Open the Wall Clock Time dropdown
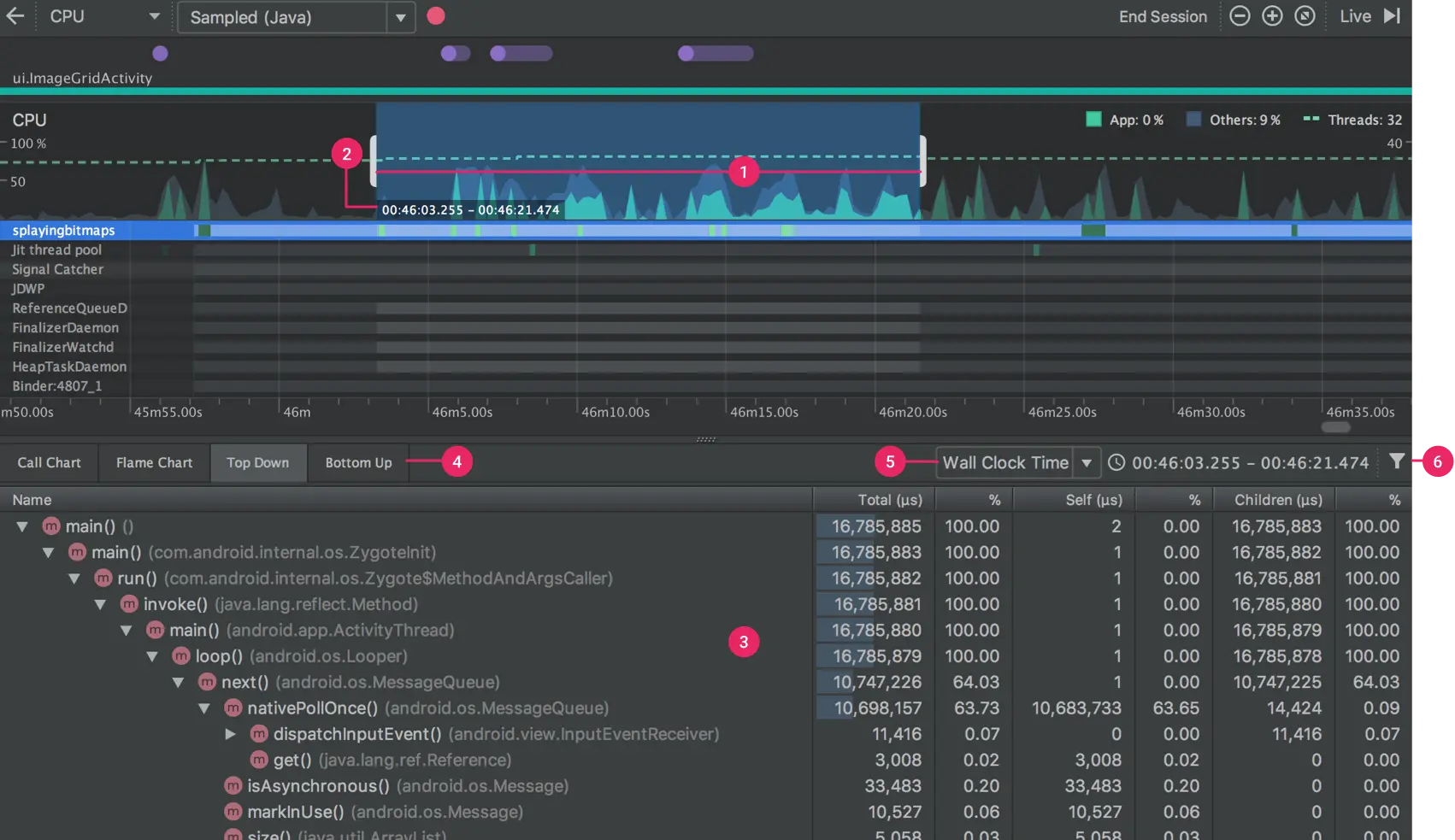1455x840 pixels. 1017,462
